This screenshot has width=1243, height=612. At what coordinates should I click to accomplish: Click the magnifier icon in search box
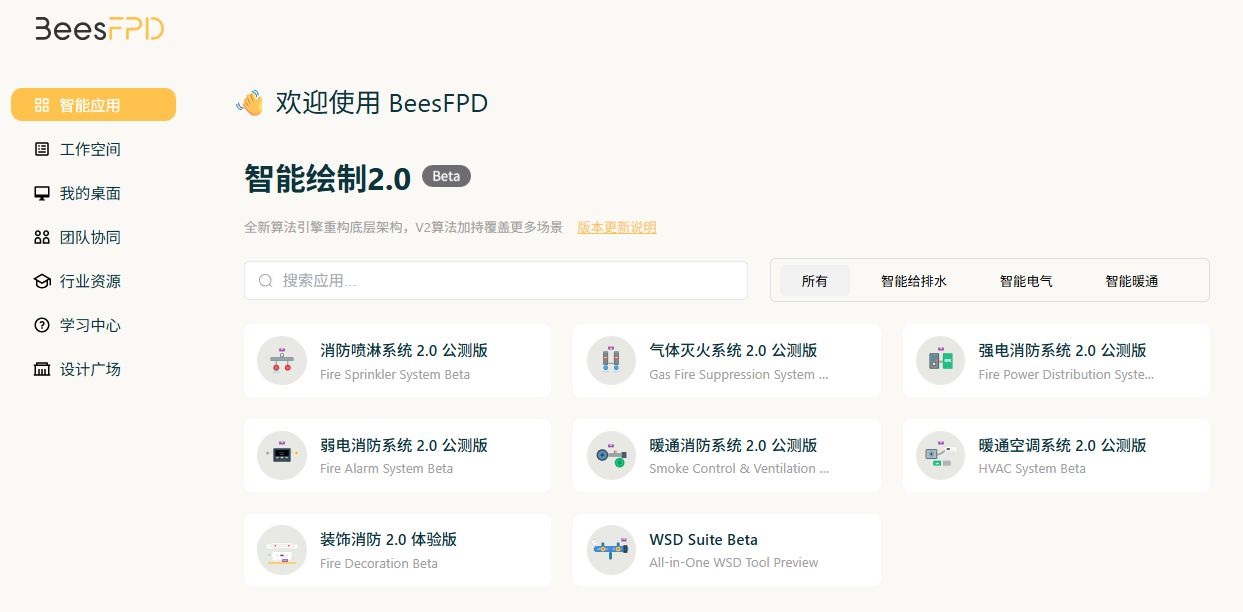tap(265, 281)
